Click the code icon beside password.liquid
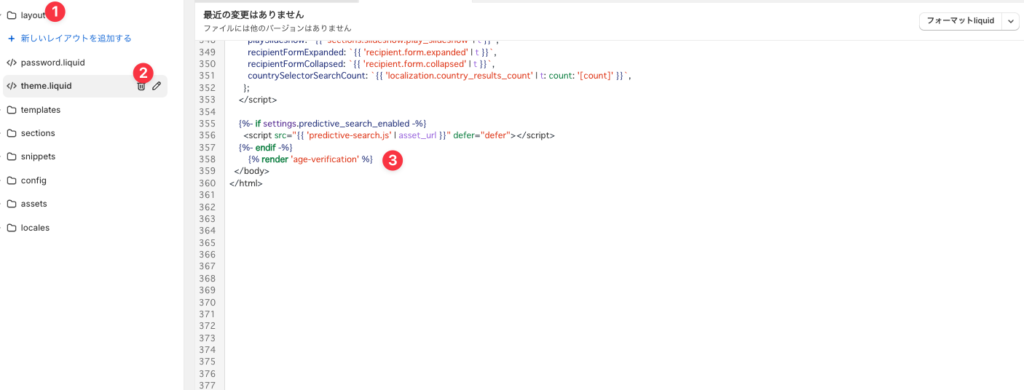Viewport: 1024px width, 390px height. pyautogui.click(x=11, y=63)
